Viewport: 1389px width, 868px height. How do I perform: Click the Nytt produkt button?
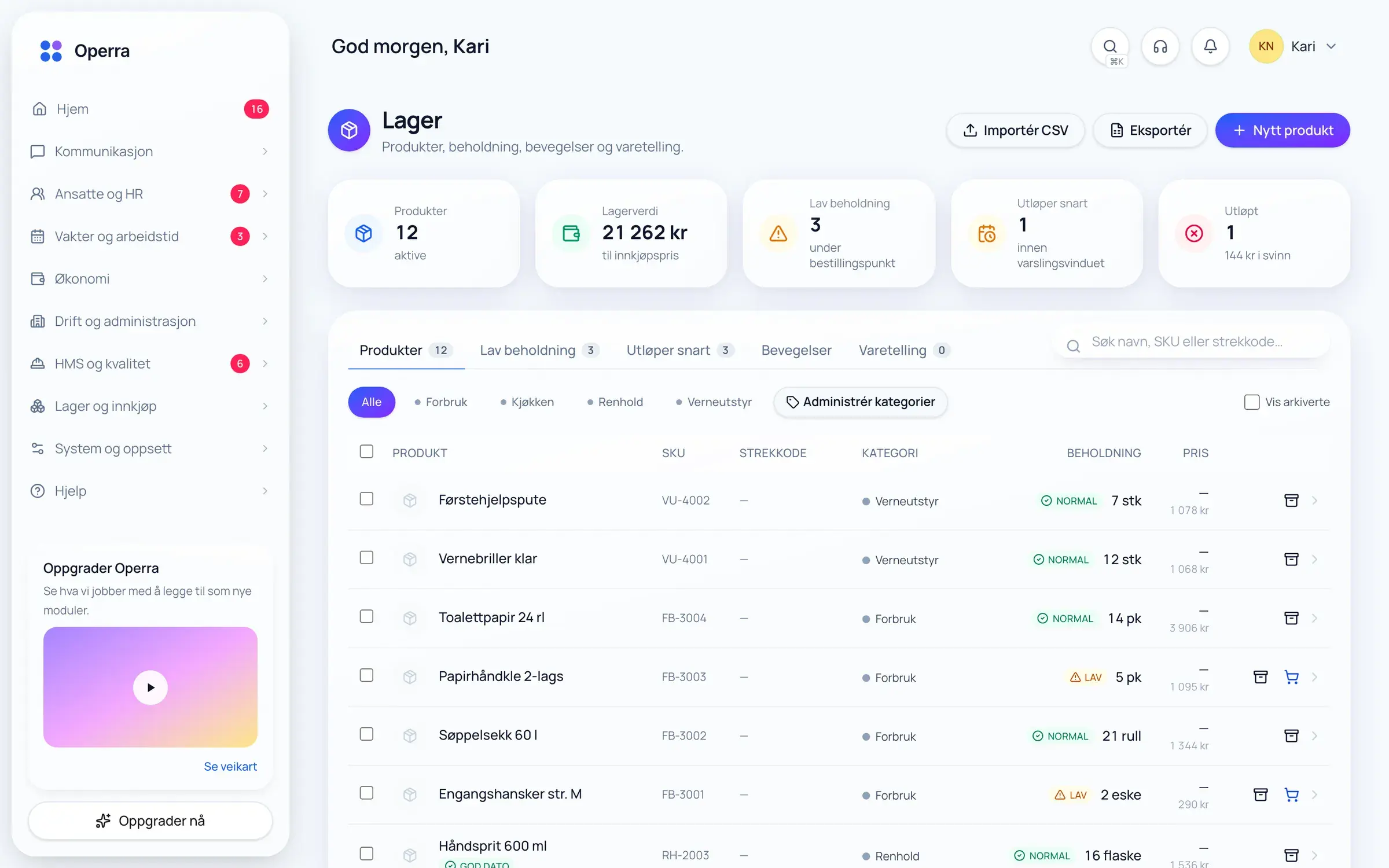click(1283, 130)
